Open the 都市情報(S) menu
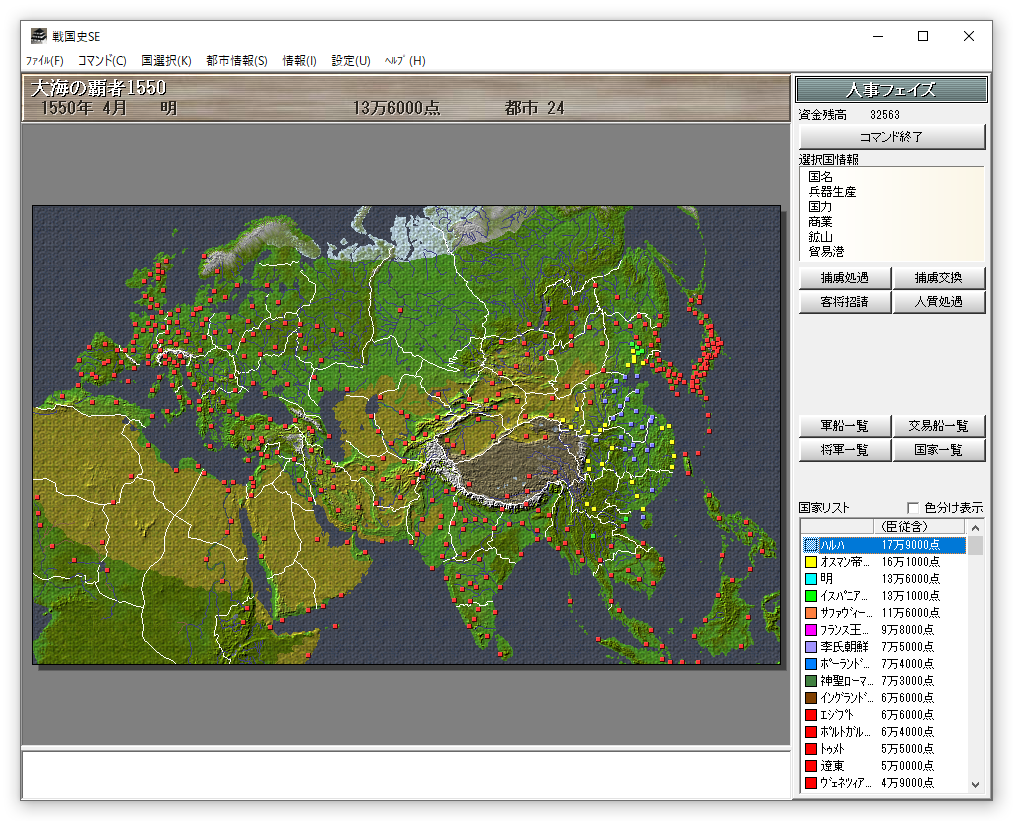This screenshot has height=821, width=1013. [x=237, y=61]
